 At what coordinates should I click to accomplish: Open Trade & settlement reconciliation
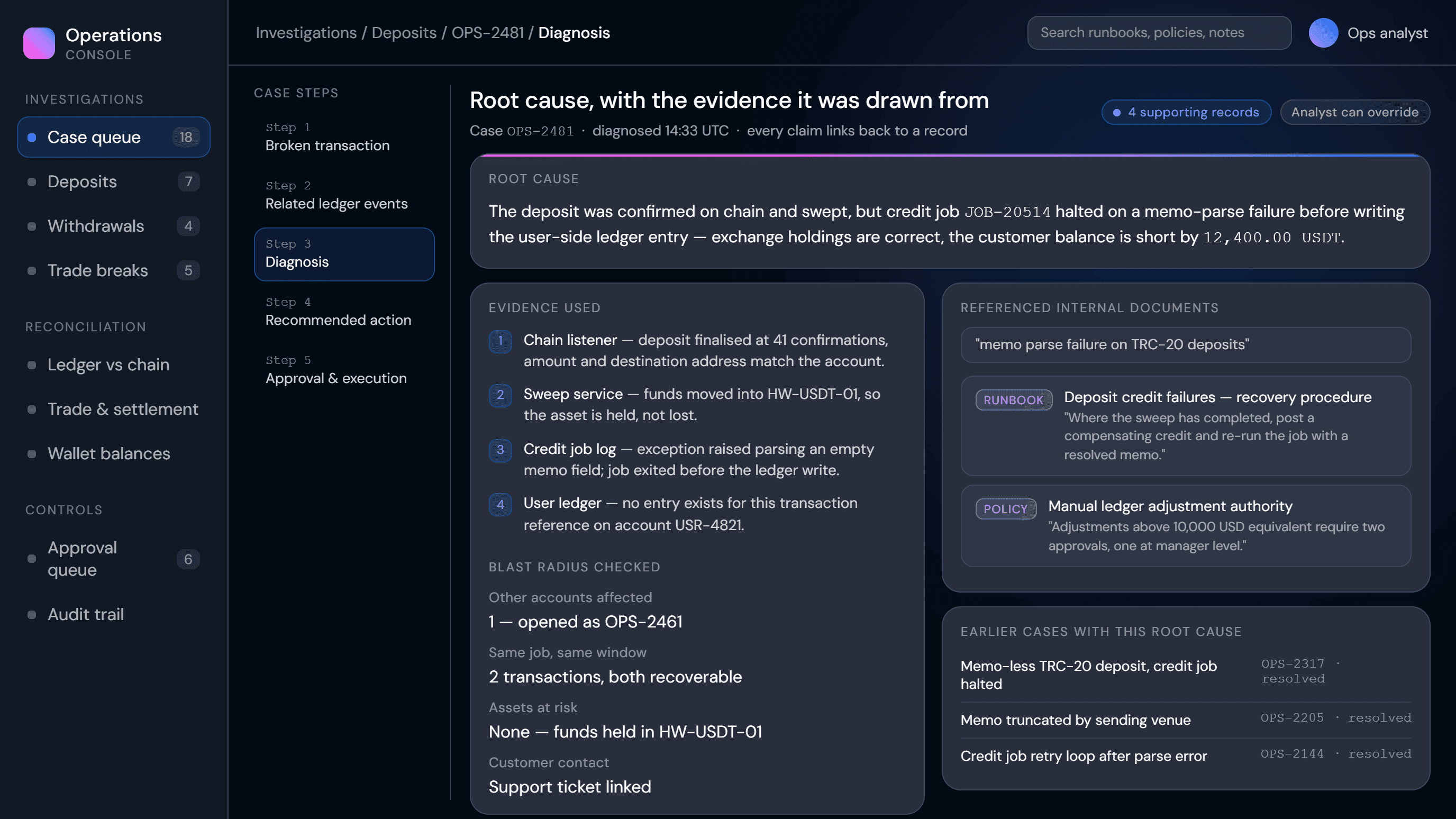coord(114,409)
